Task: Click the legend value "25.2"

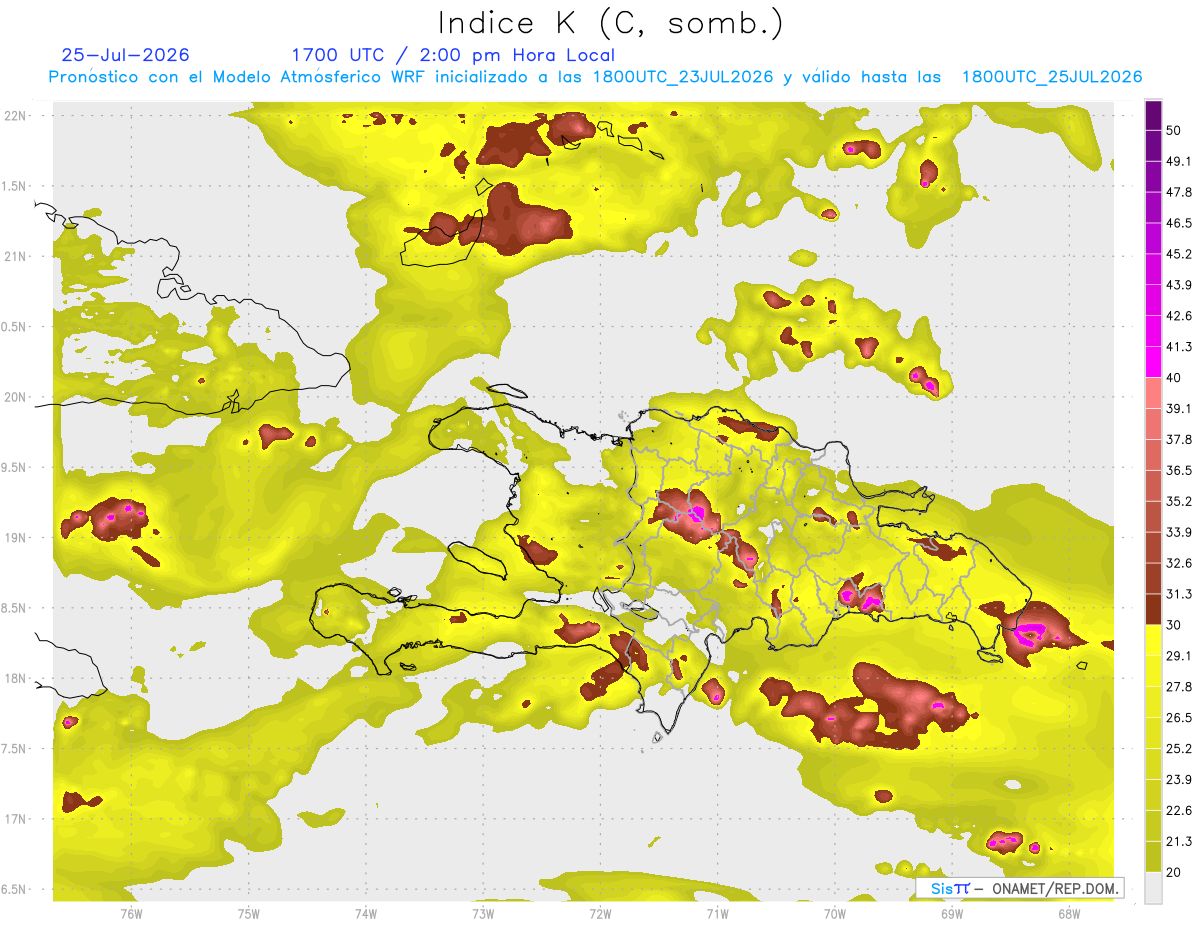Action: [1179, 749]
